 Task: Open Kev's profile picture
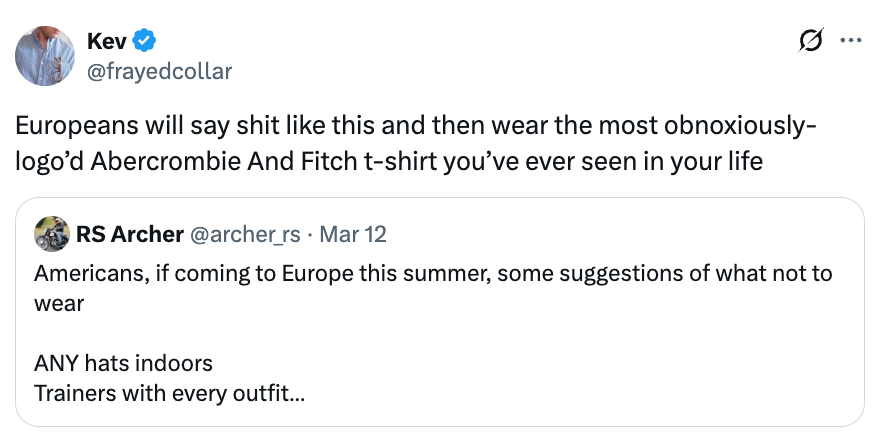[45, 56]
